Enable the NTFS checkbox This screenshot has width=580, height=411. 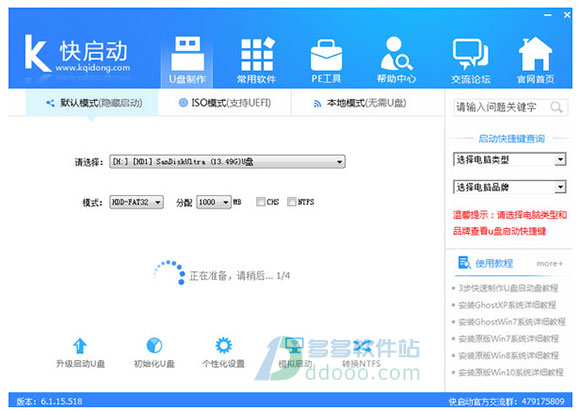(291, 202)
